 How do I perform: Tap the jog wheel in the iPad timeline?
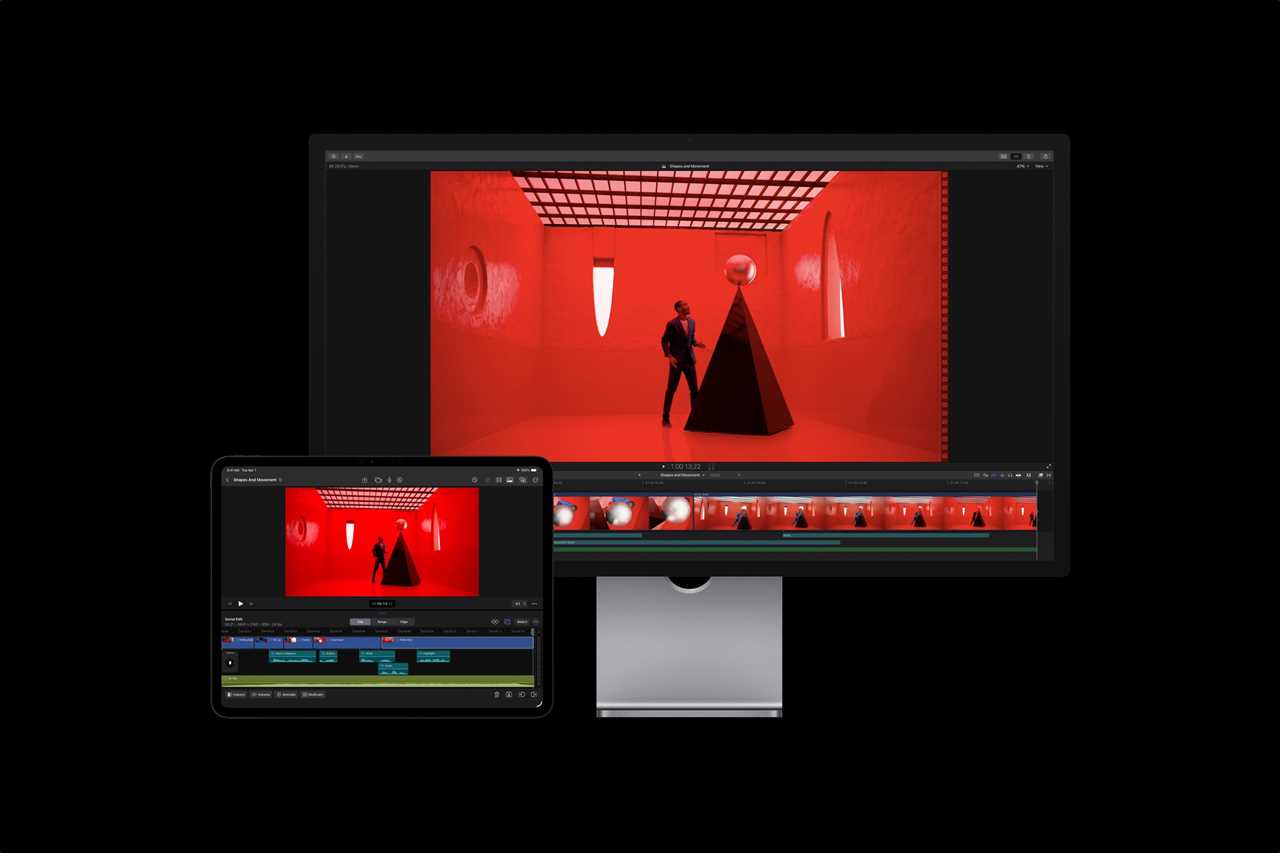pos(229,661)
